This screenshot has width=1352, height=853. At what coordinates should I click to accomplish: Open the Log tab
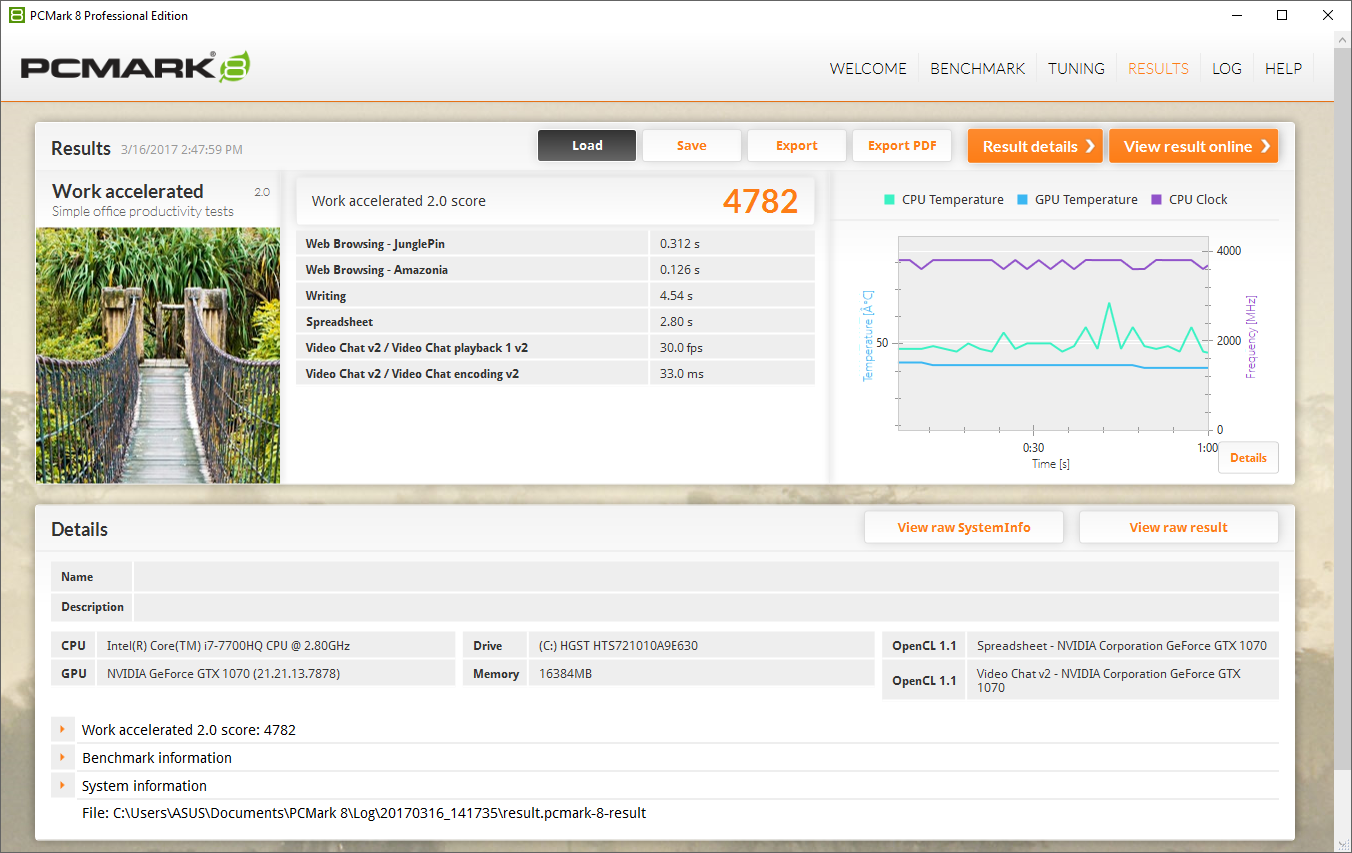pos(1226,69)
